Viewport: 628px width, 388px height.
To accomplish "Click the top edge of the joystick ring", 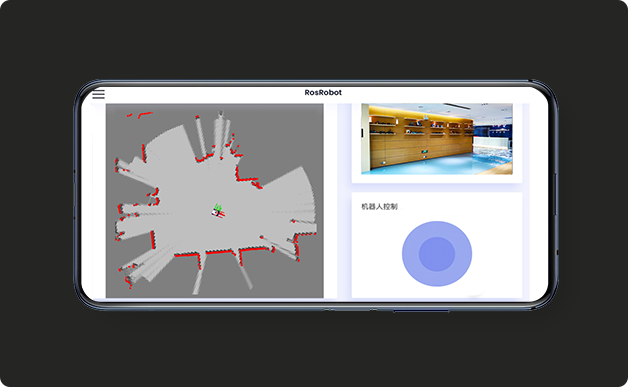I will tap(437, 225).
